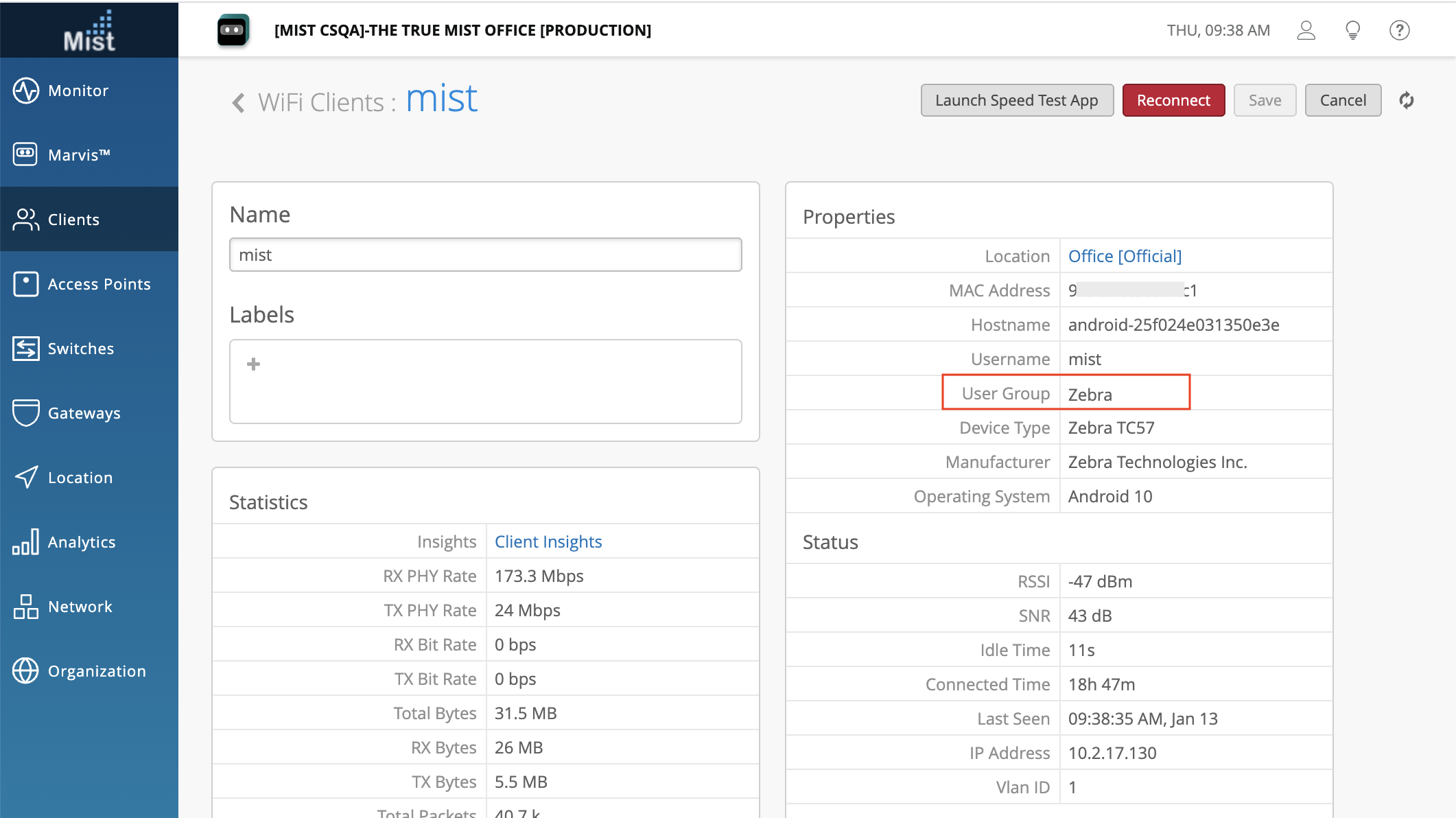
Task: Open the Organization globe icon
Action: click(x=26, y=670)
